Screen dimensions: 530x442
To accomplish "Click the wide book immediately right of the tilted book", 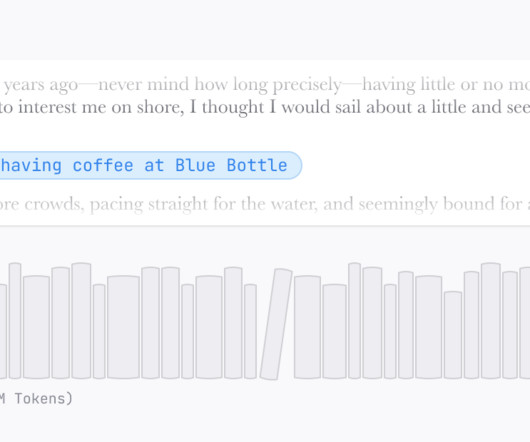I will coord(307,327).
